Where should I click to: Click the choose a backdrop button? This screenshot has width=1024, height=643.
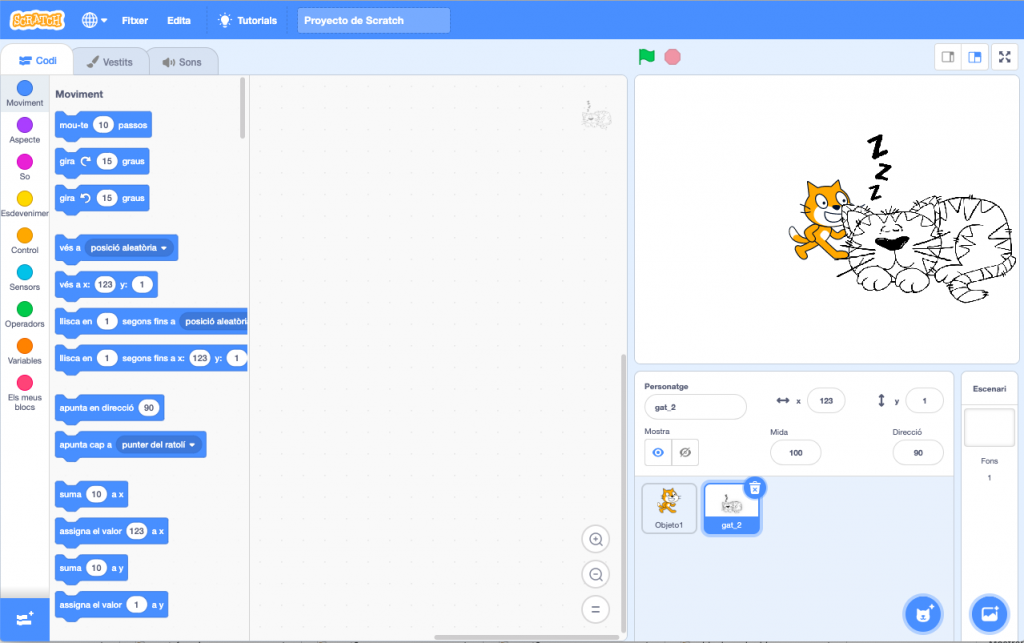pos(989,612)
